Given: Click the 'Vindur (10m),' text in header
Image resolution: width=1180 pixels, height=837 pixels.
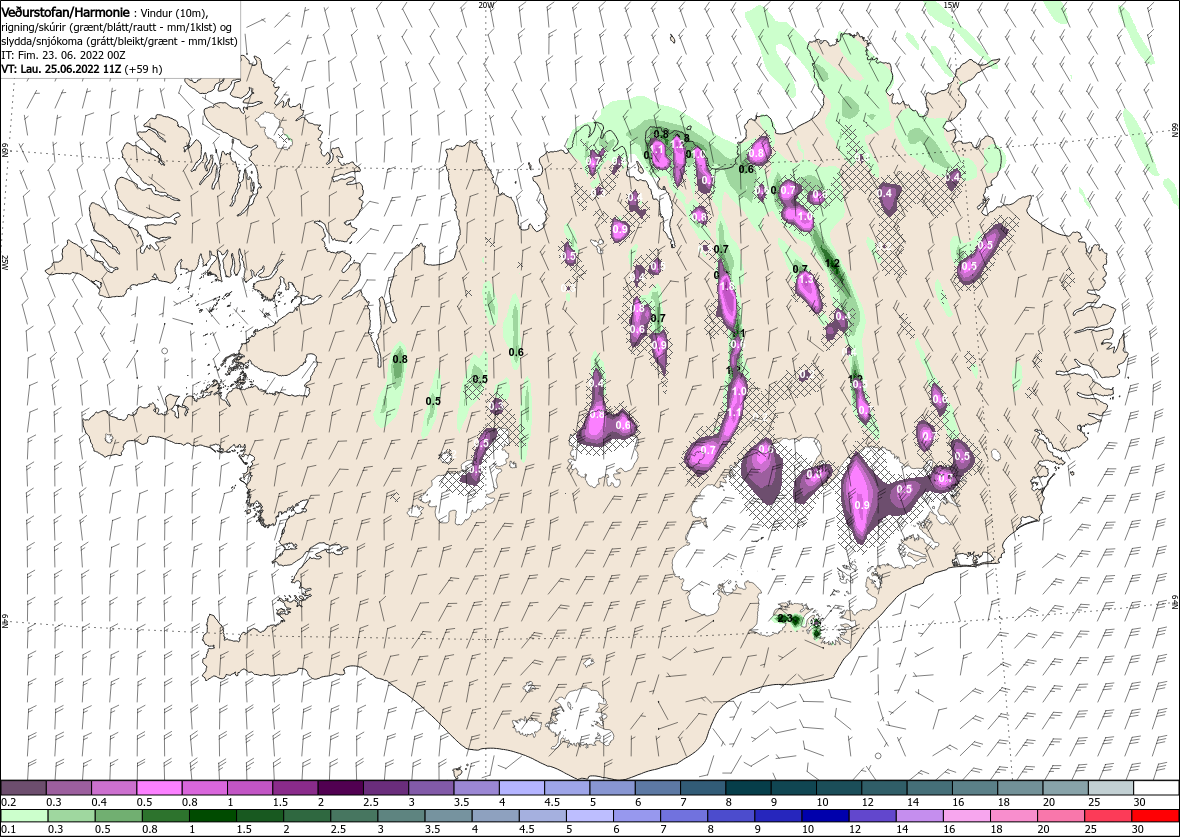Looking at the screenshot, I should pos(175,15).
